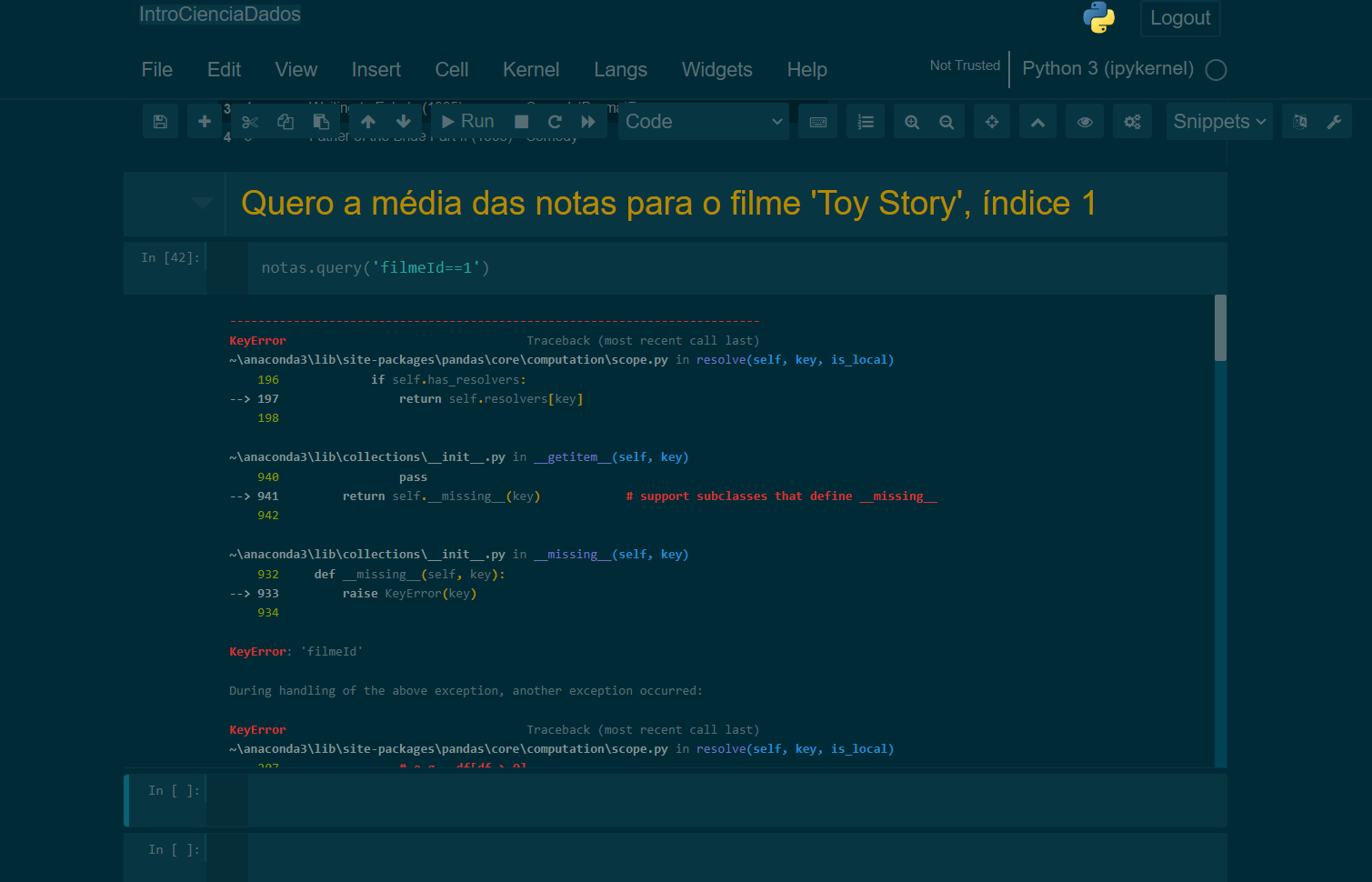The image size is (1372, 882).
Task: Click the Python 3 (ipykernel) kernel name
Action: coord(1108,68)
